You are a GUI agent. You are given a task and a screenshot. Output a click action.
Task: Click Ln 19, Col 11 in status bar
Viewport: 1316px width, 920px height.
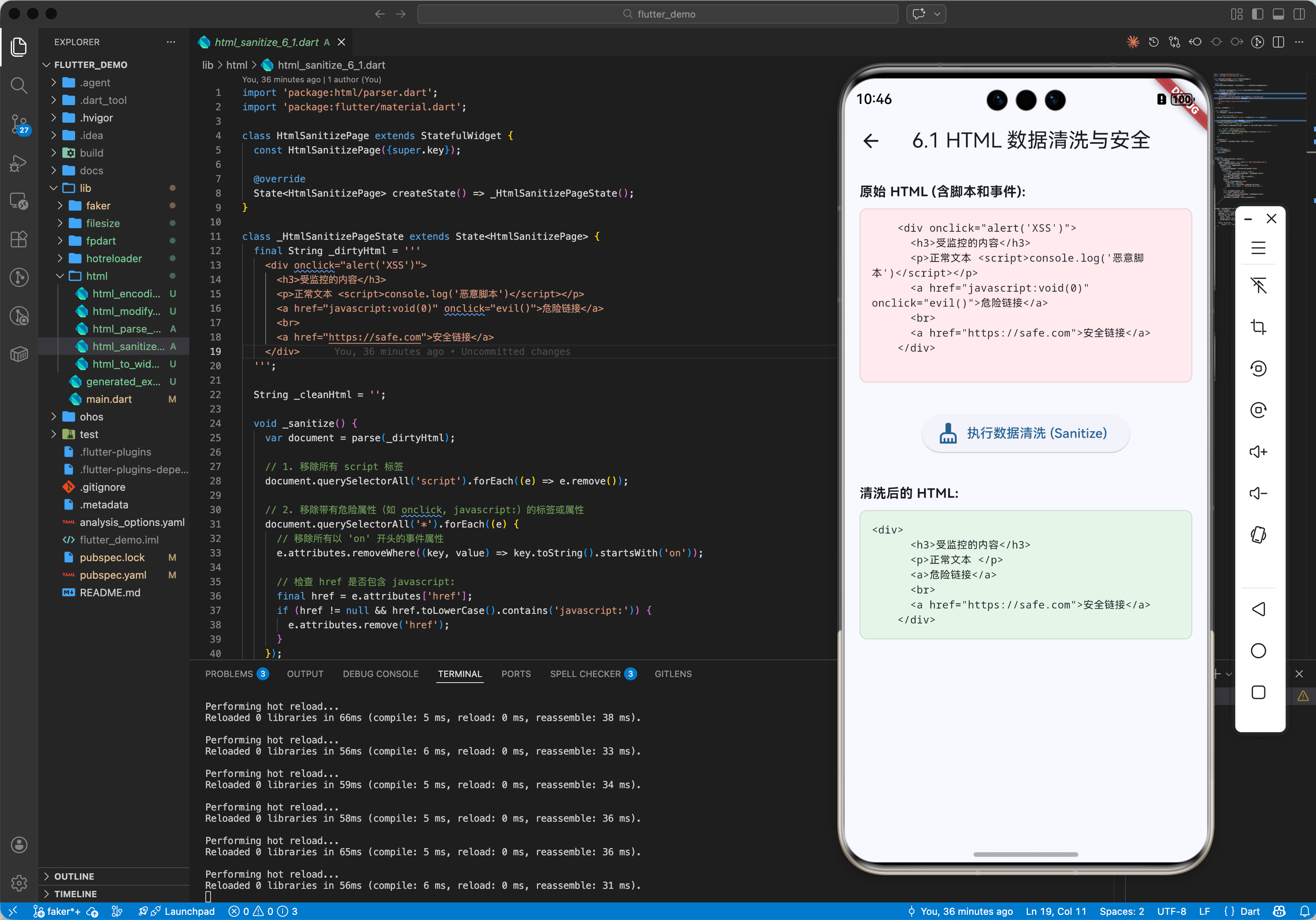1055,911
